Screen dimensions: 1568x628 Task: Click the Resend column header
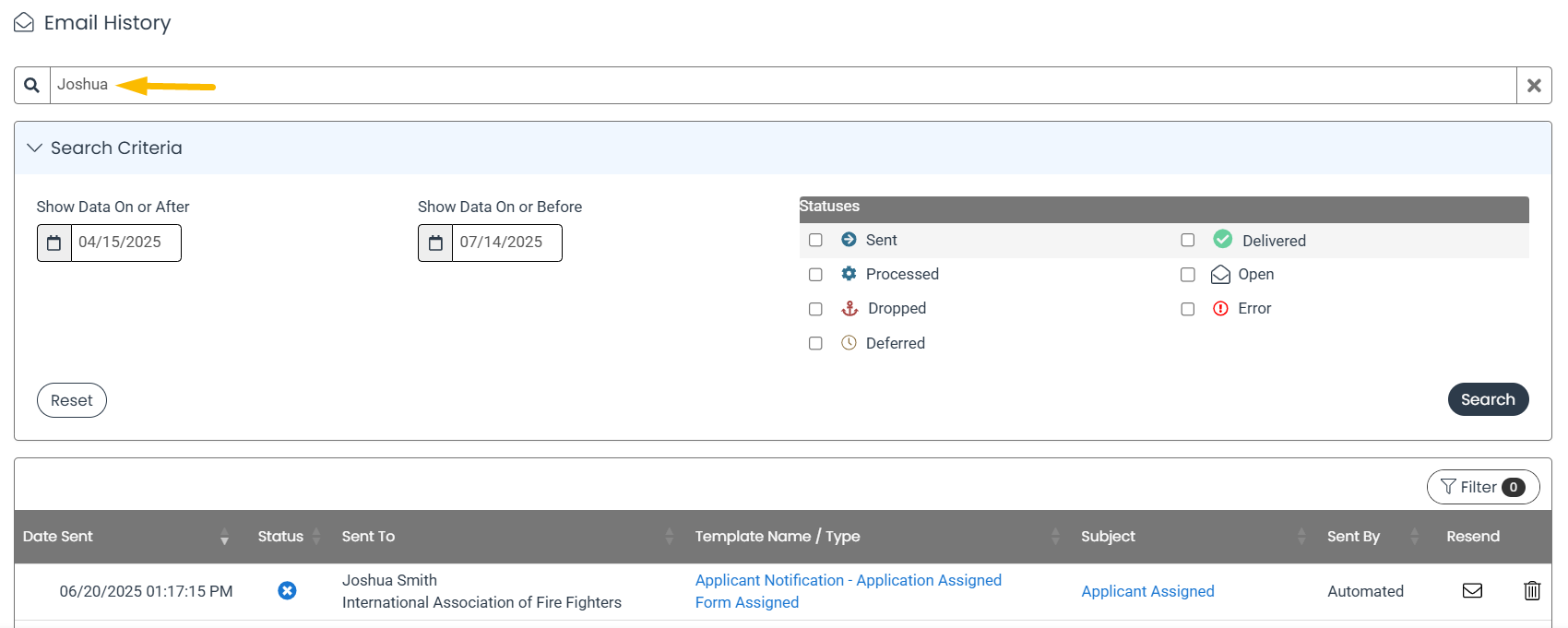[x=1473, y=537]
